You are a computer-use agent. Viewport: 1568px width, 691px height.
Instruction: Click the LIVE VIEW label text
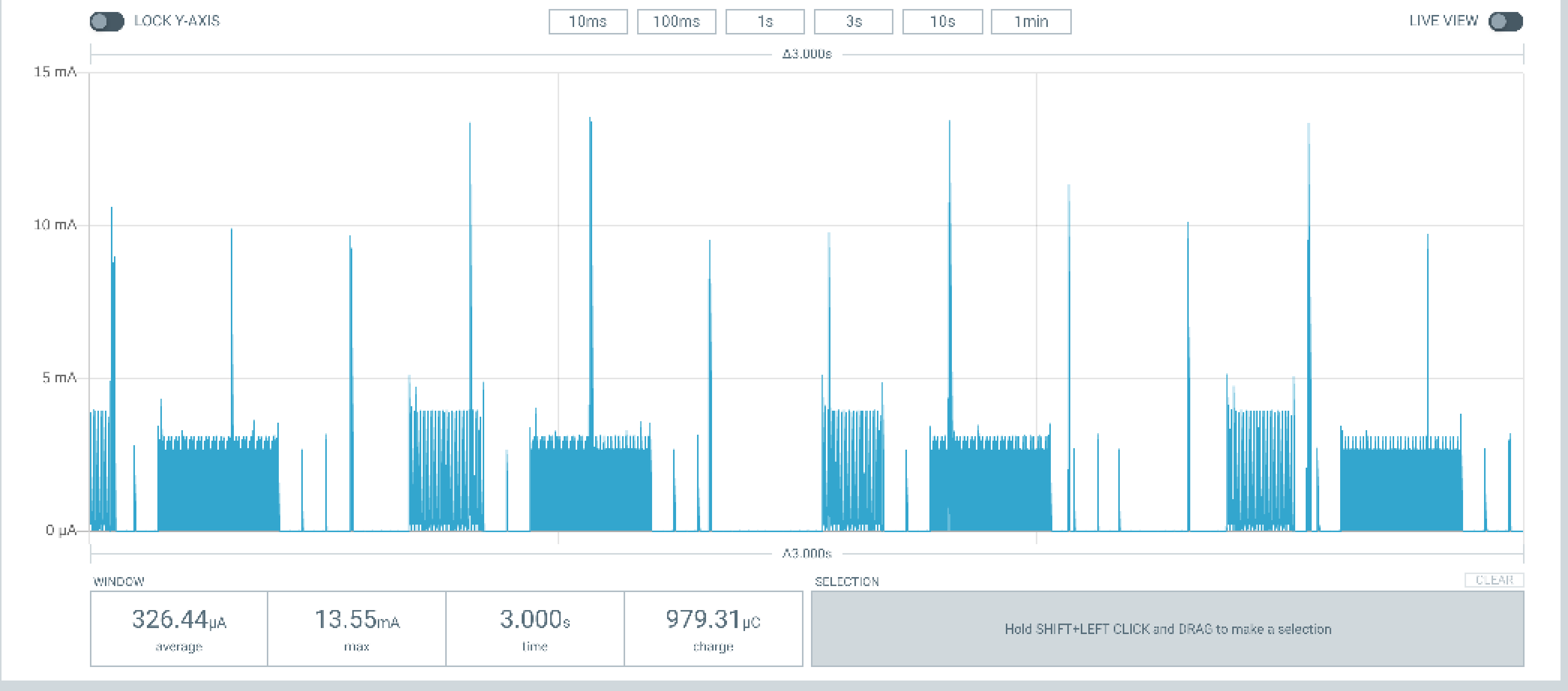pos(1443,20)
